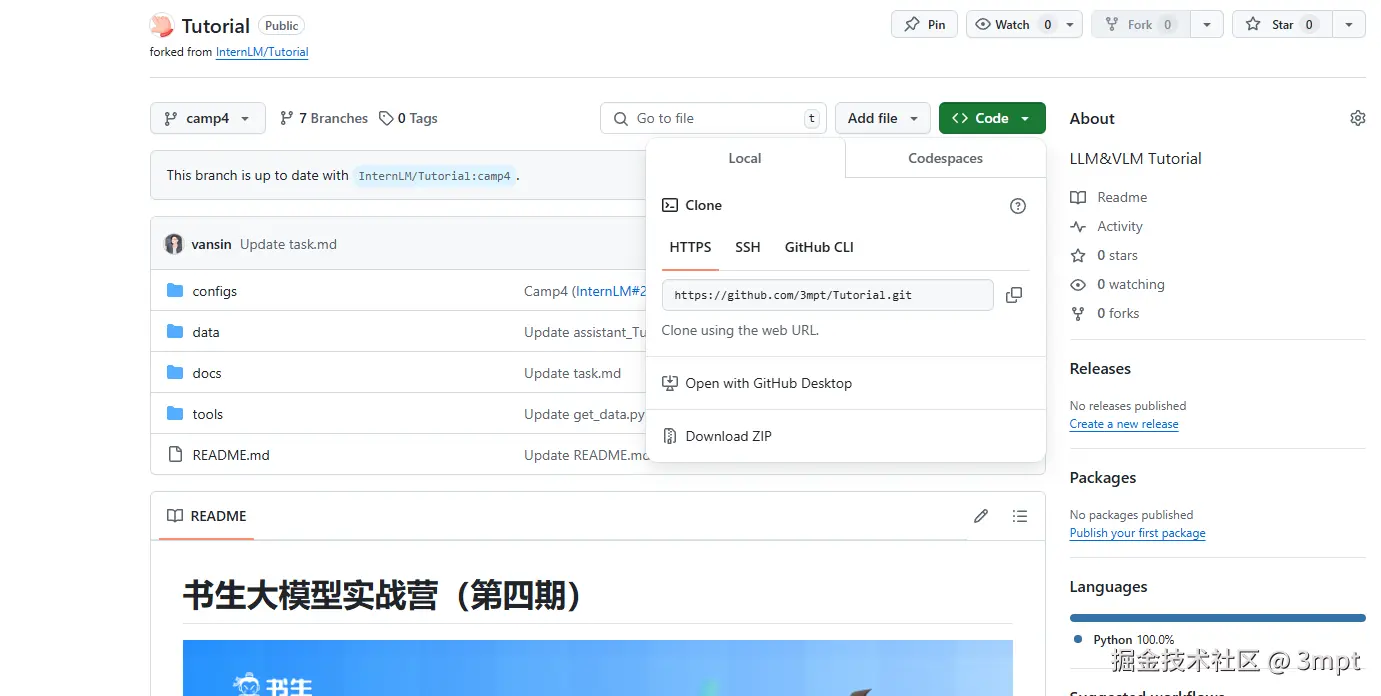Image resolution: width=1381 pixels, height=696 pixels.
Task: Open the 7 Branches link
Action: tap(324, 118)
